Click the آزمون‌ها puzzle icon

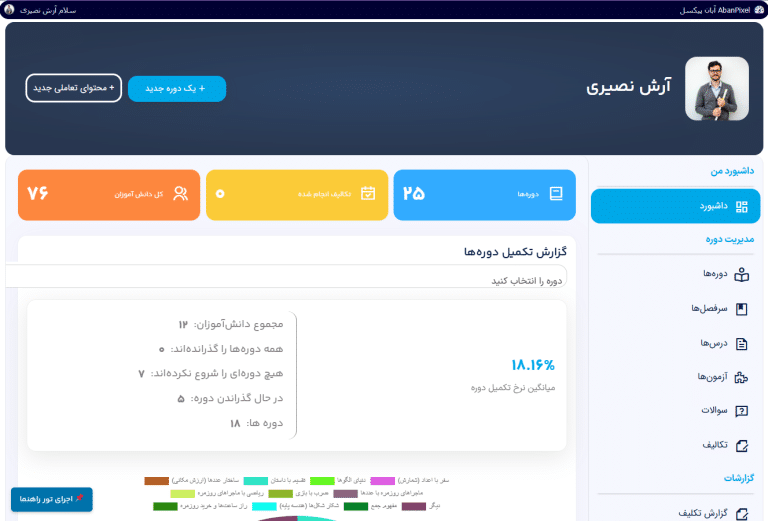(741, 378)
